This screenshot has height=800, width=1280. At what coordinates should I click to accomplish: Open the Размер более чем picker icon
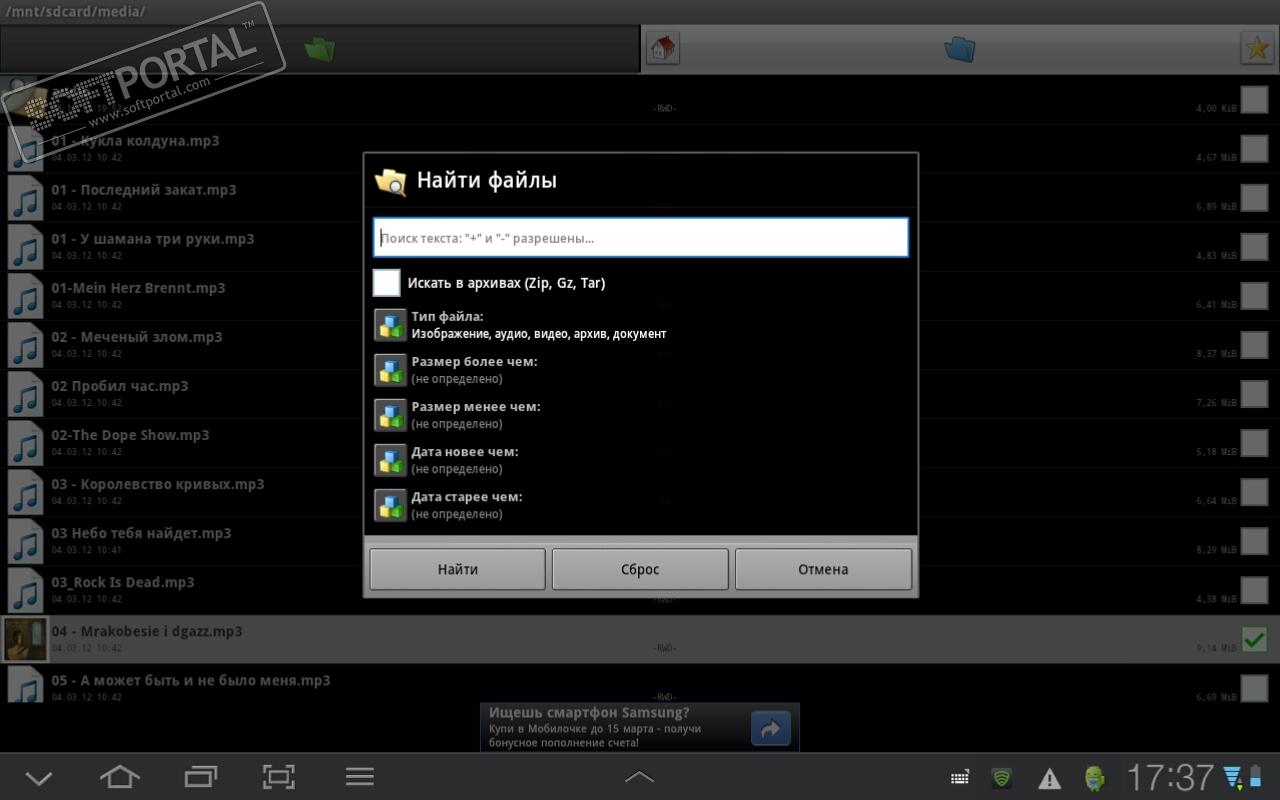[x=390, y=370]
